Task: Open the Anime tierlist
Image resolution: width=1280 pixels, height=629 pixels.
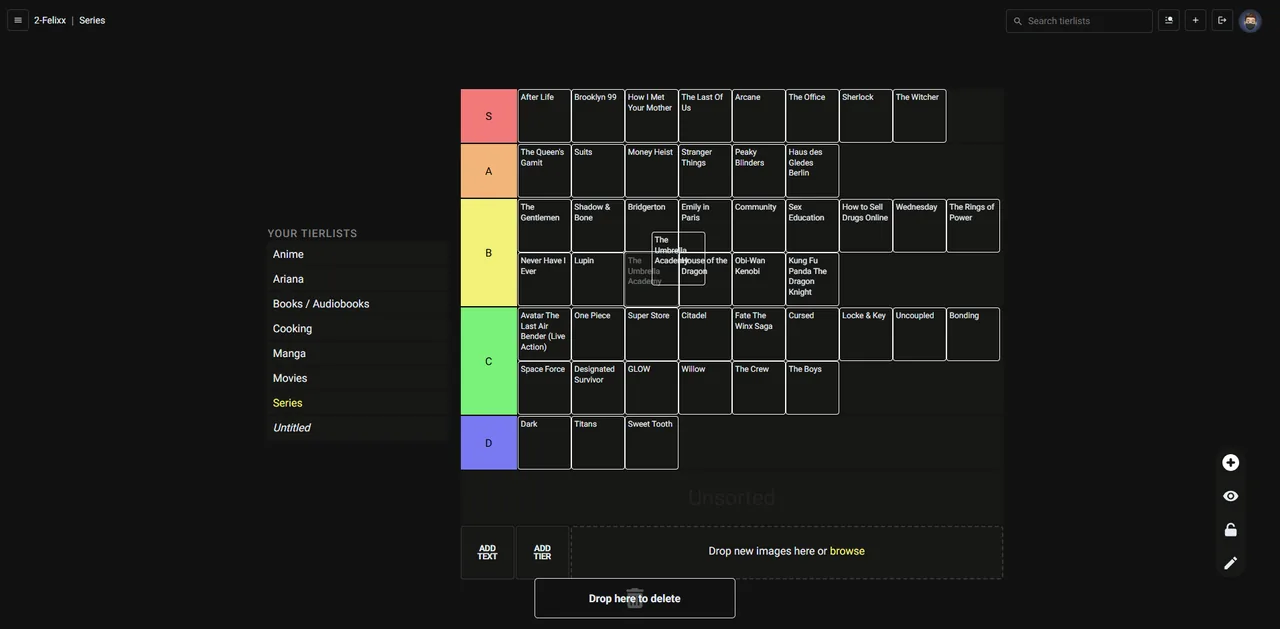Action: tap(358, 254)
